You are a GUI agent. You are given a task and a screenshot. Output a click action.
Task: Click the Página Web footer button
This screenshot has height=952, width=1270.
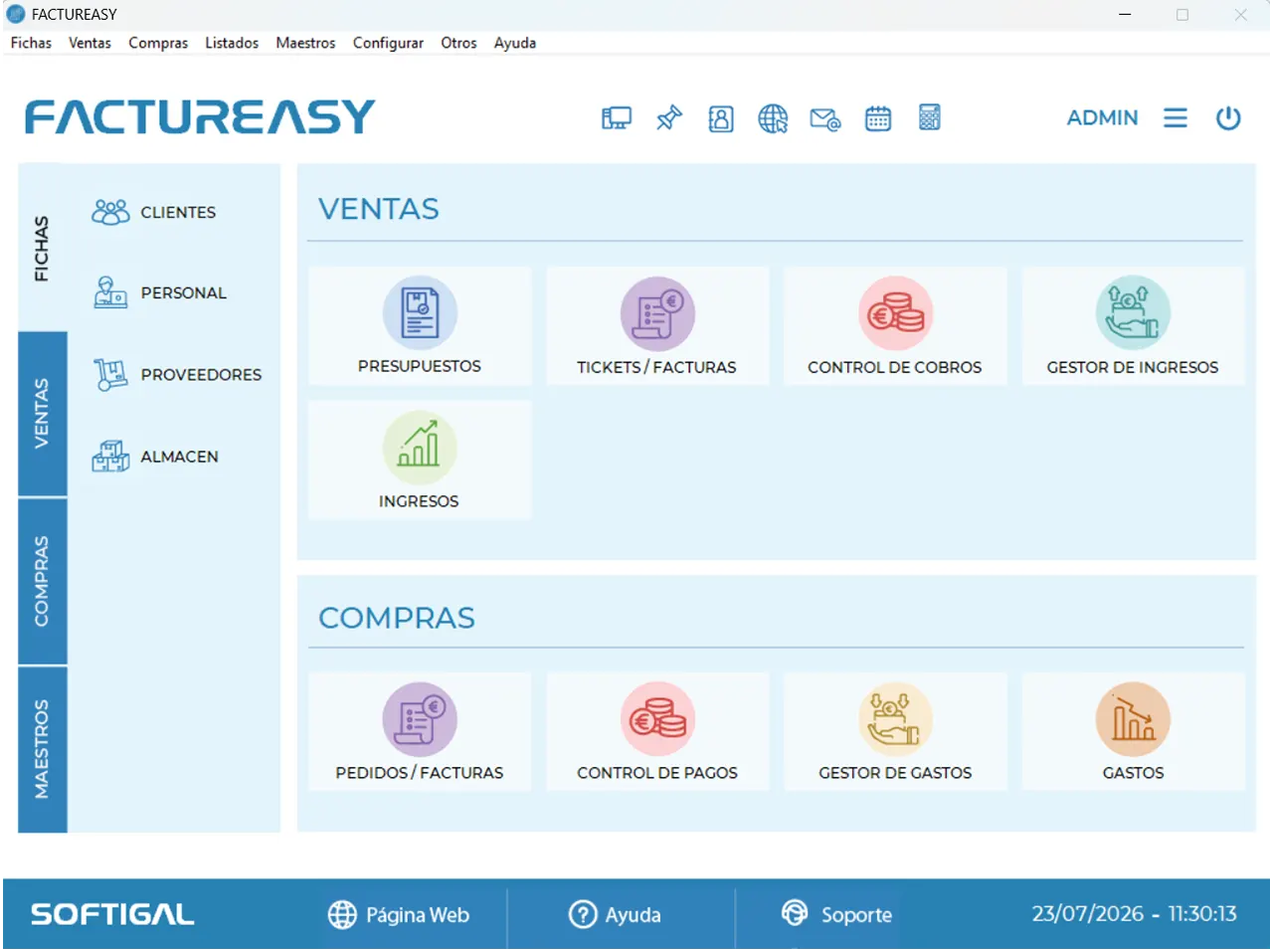coord(399,914)
